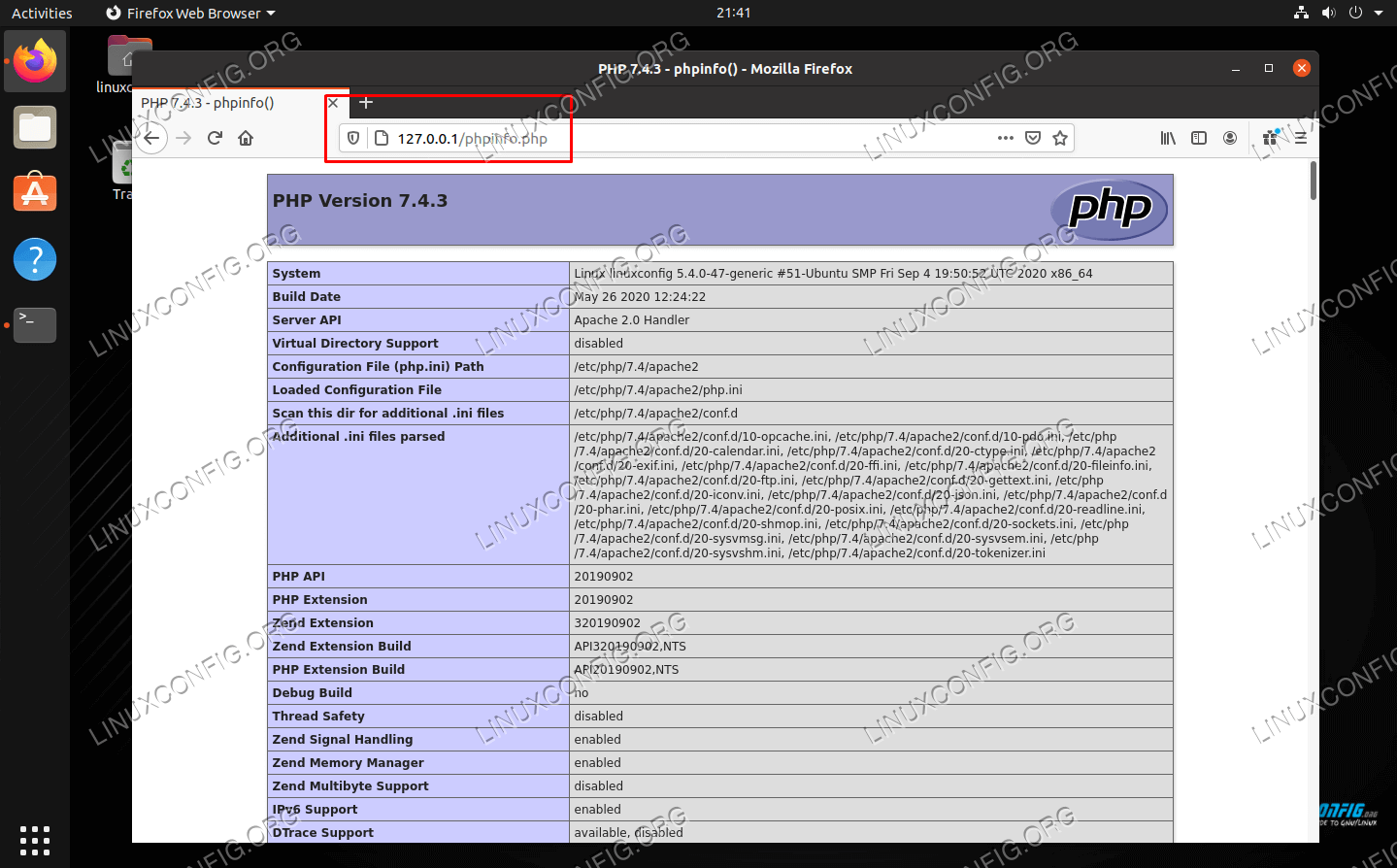Viewport: 1397px width, 868px height.
Task: Click the network status icon
Action: tap(1302, 13)
